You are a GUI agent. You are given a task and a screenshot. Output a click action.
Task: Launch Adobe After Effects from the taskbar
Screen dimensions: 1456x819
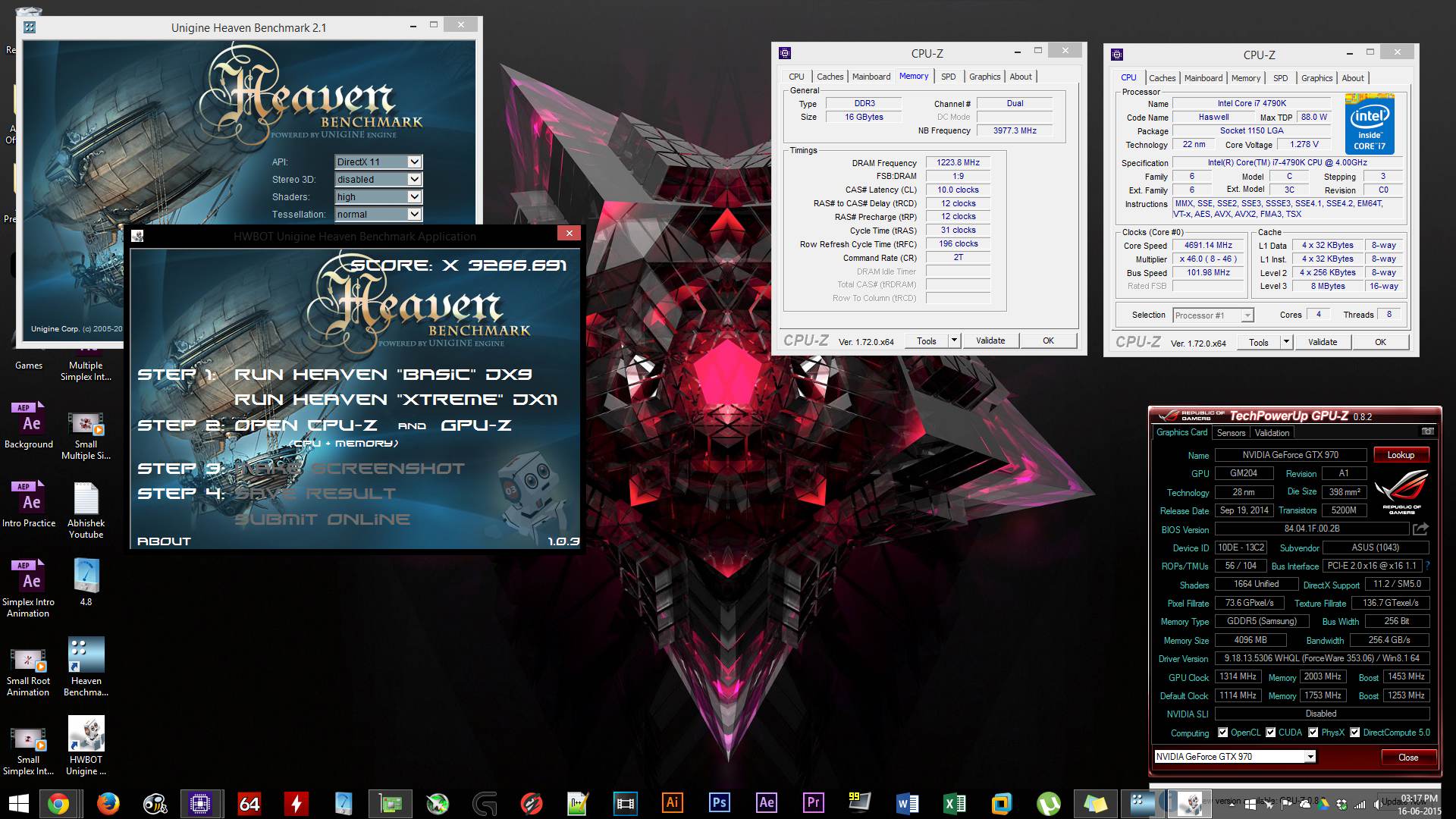click(x=767, y=803)
